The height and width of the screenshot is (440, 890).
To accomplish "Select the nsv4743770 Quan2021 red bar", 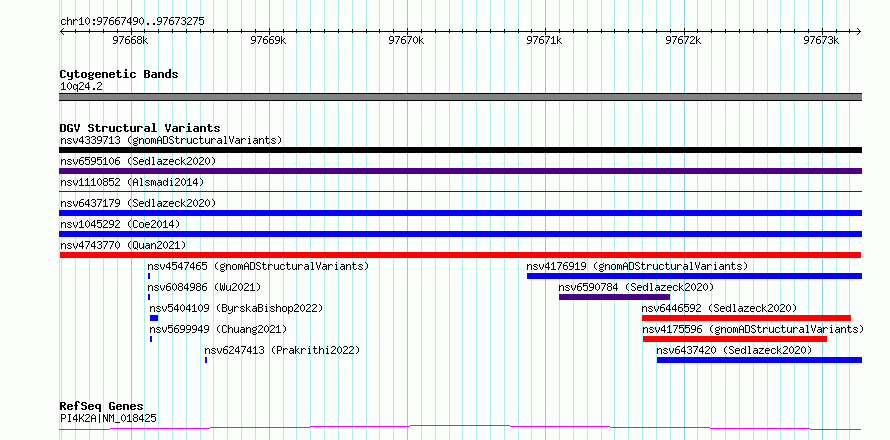I will (460, 255).
